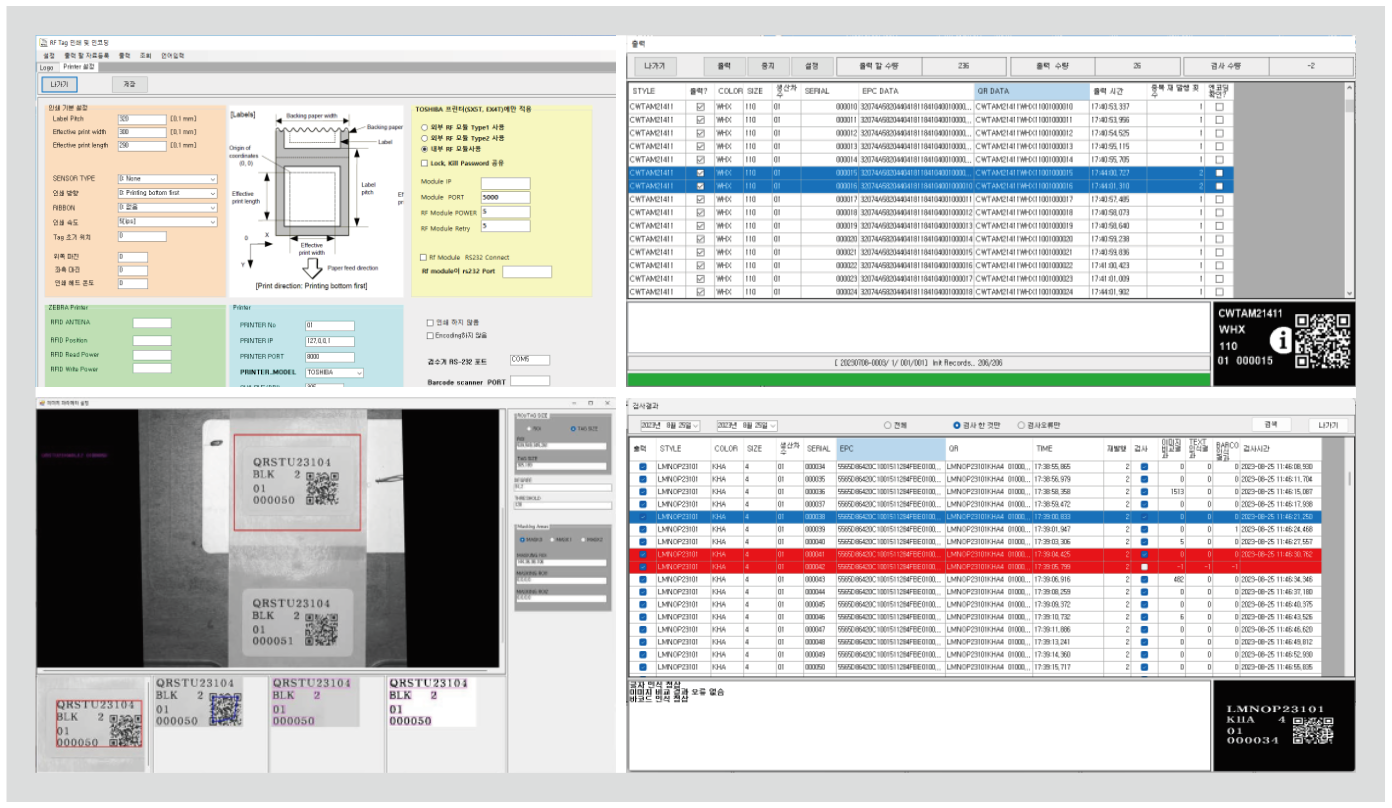The height and width of the screenshot is (808, 1392).
Task: Click the 검색 button in 검사결과
Action: click(x=1270, y=425)
